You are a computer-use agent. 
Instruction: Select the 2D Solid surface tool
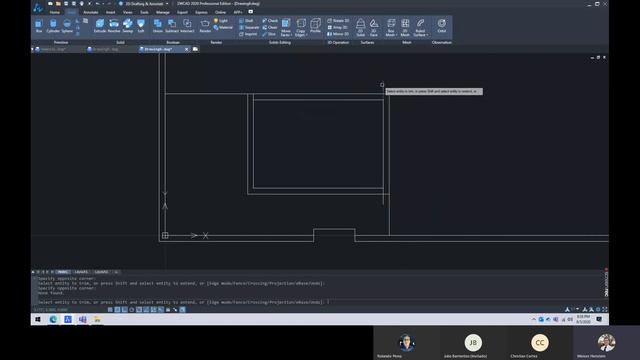[360, 27]
